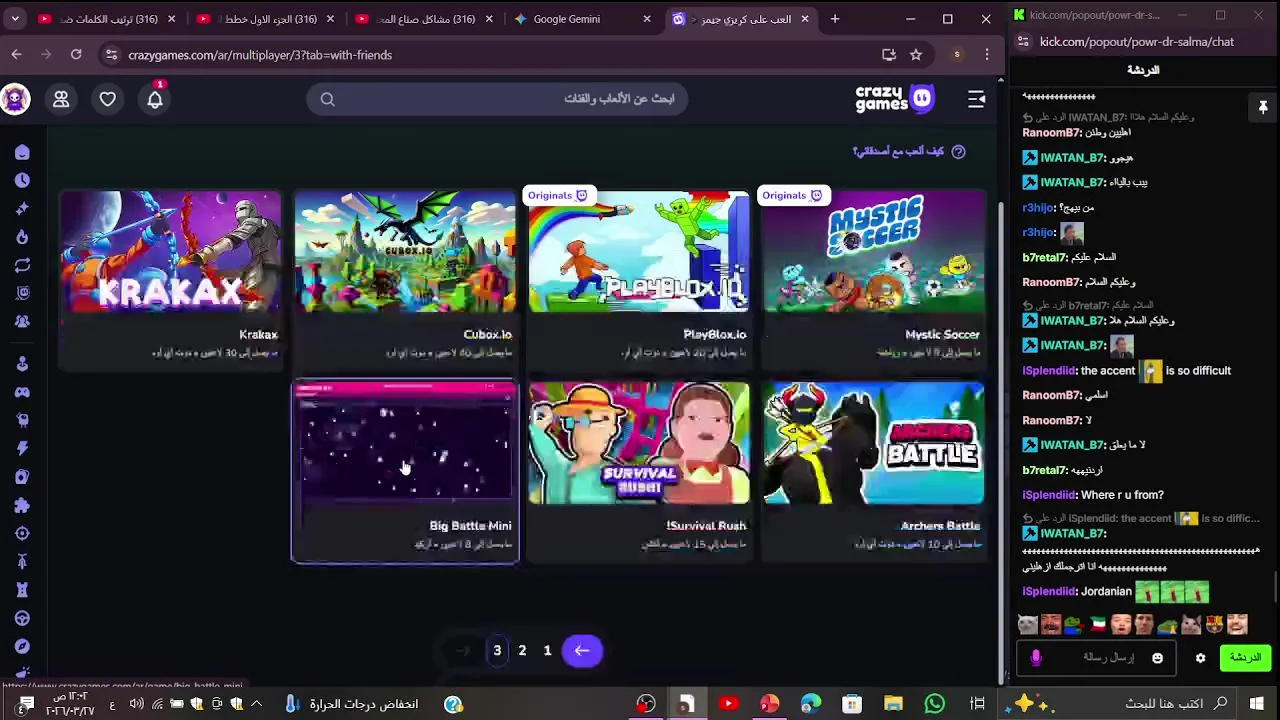This screenshot has height=720, width=1280.
Task: Open the joystick category icon in sidebar
Action: 22,364
